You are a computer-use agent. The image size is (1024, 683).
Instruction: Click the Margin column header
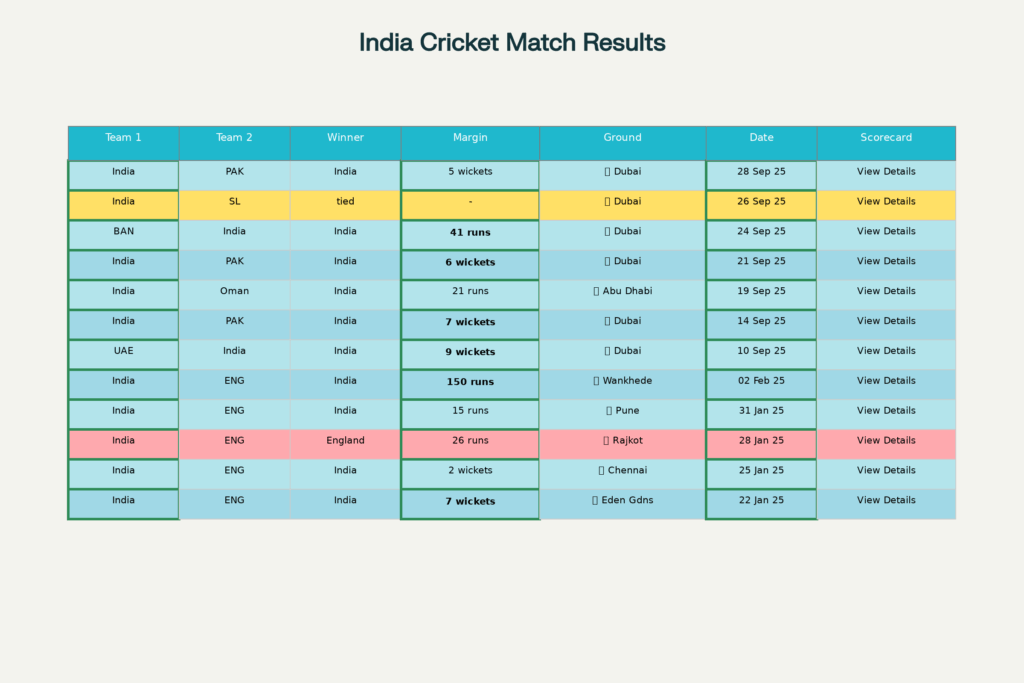[x=470, y=138]
